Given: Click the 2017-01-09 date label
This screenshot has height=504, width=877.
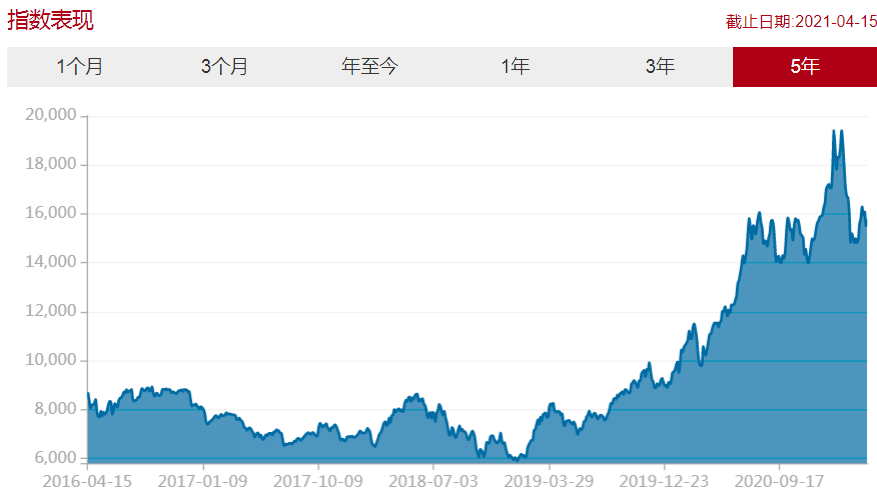Looking at the screenshot, I should [x=202, y=482].
